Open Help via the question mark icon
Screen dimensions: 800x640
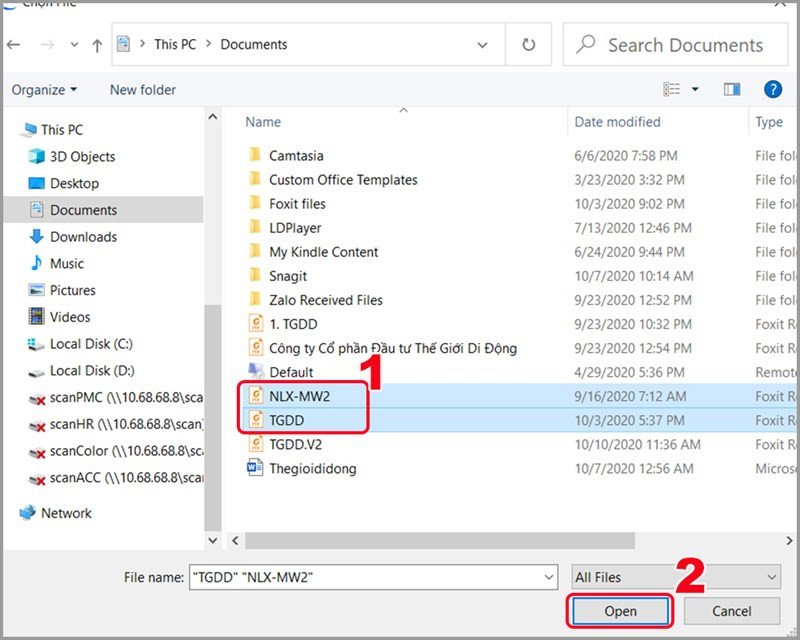coord(773,89)
